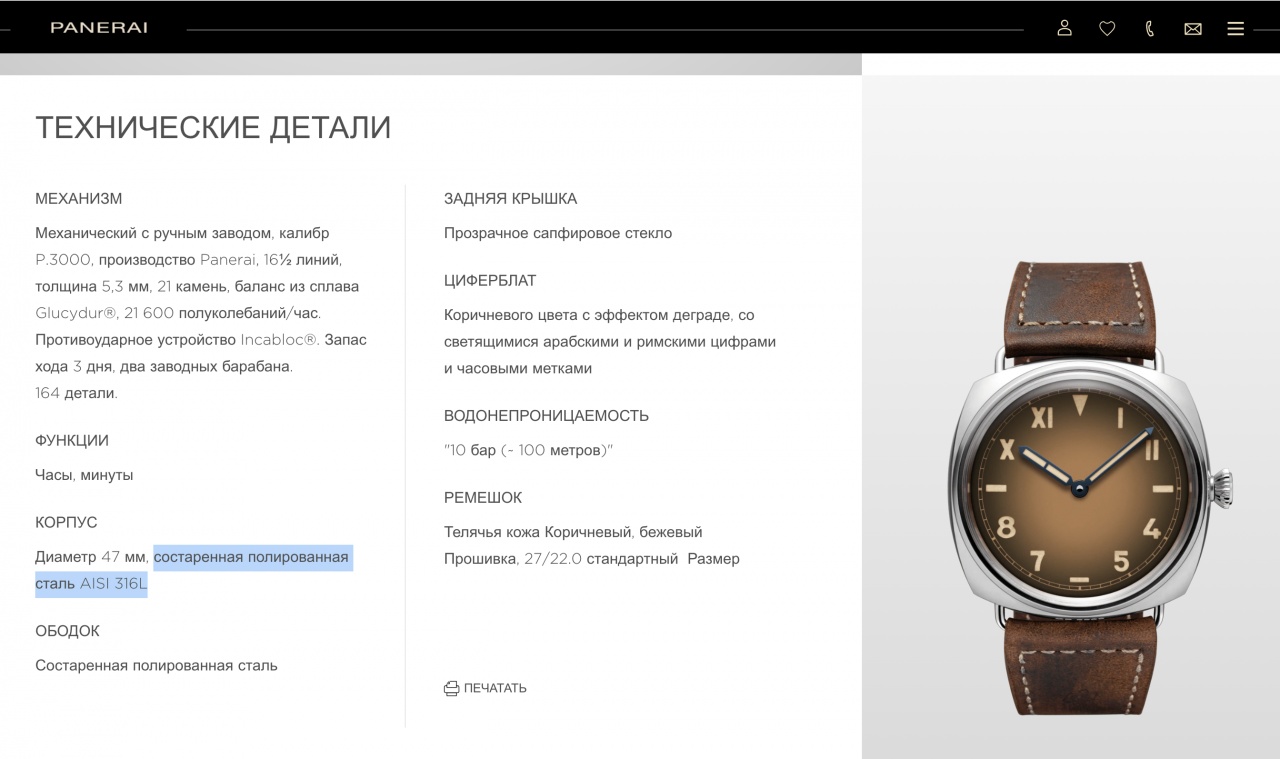Click the ПЕЧАТАТЬ print link
This screenshot has width=1280, height=759.
(x=495, y=688)
